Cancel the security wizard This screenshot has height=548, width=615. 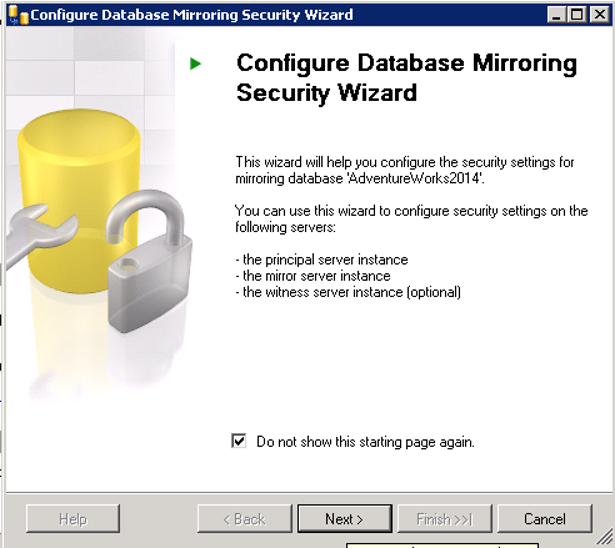(545, 519)
